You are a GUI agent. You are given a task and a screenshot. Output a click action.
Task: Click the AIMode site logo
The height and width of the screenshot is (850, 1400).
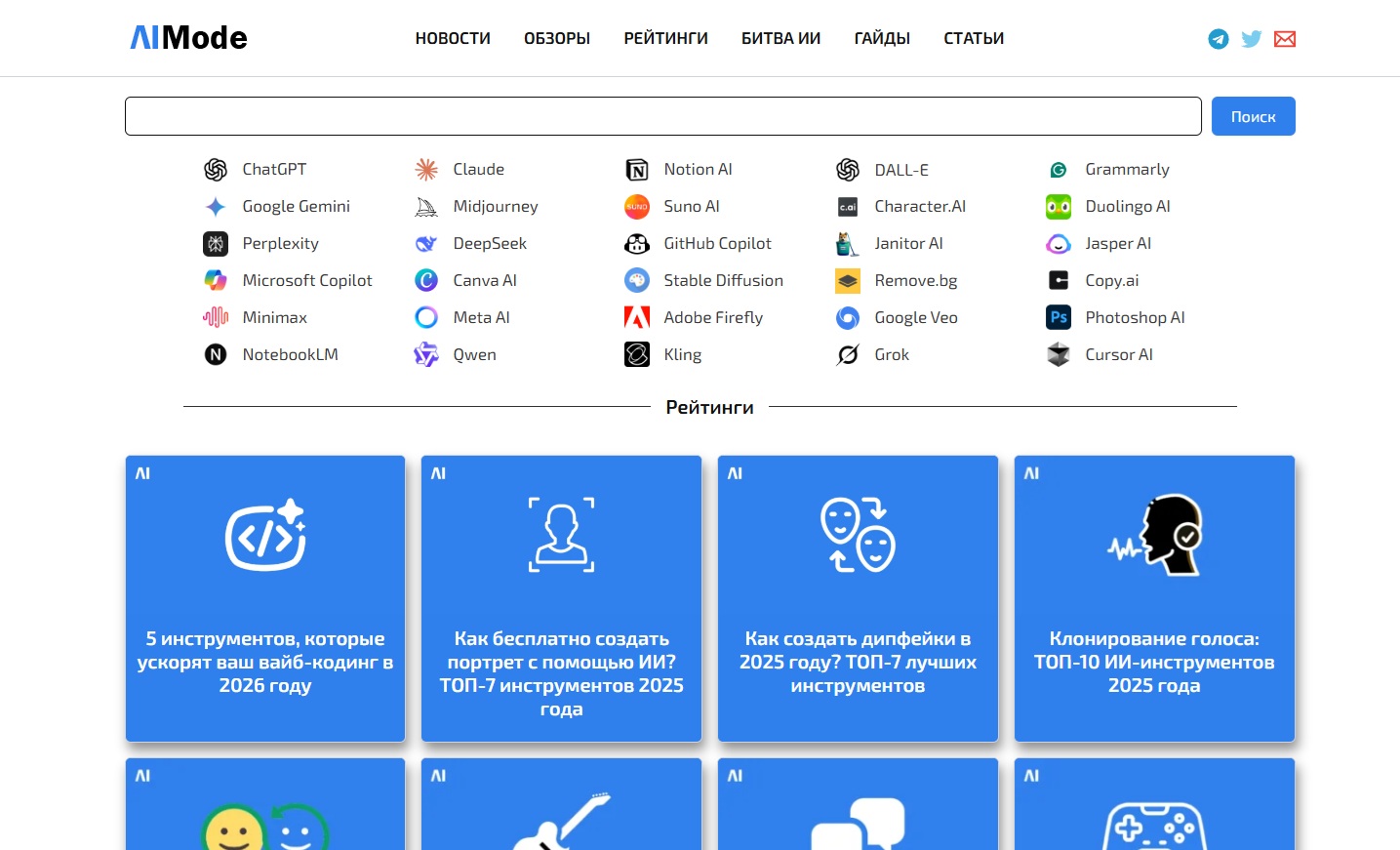189,38
